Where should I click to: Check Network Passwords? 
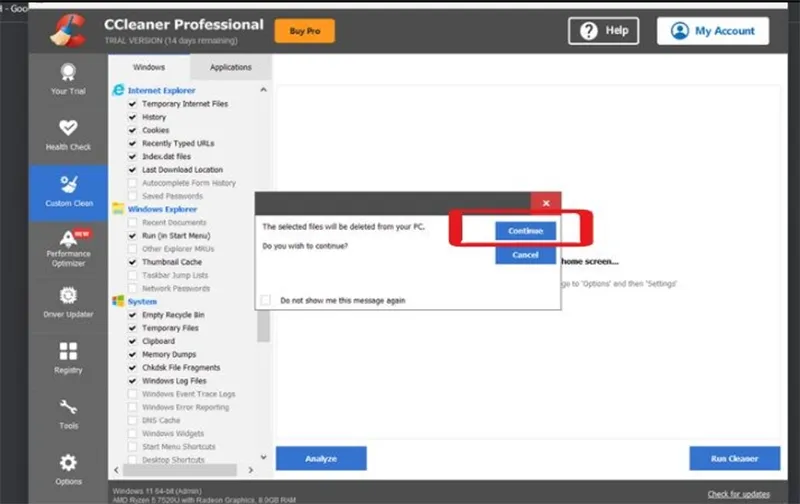pos(132,288)
